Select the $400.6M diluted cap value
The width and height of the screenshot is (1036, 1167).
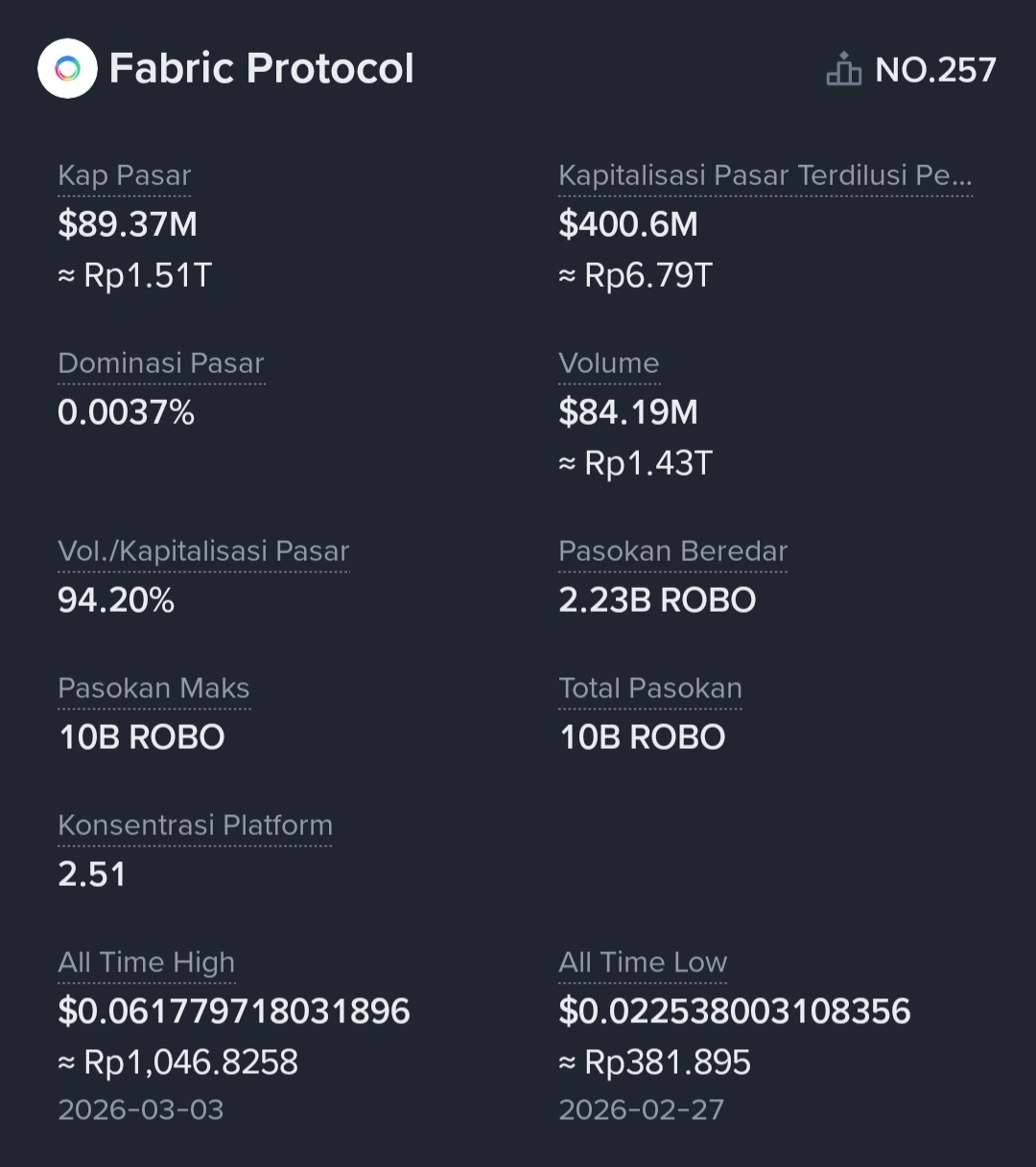point(628,224)
